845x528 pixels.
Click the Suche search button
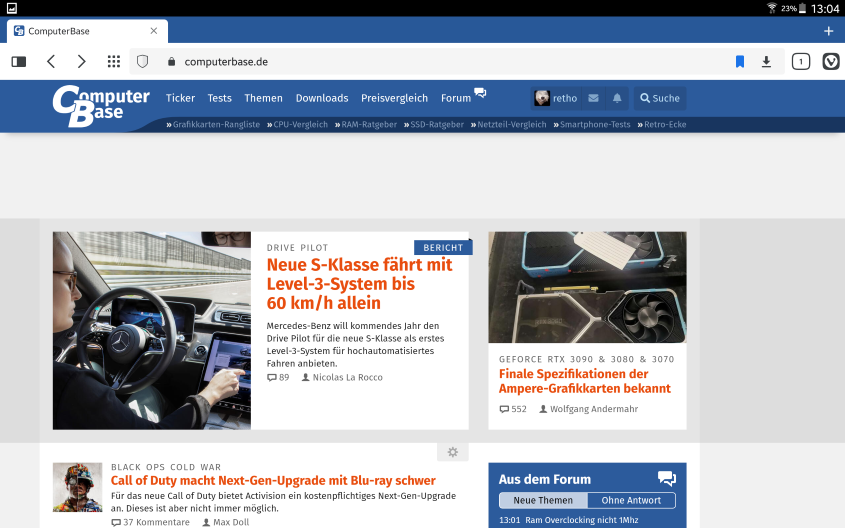[x=660, y=98]
